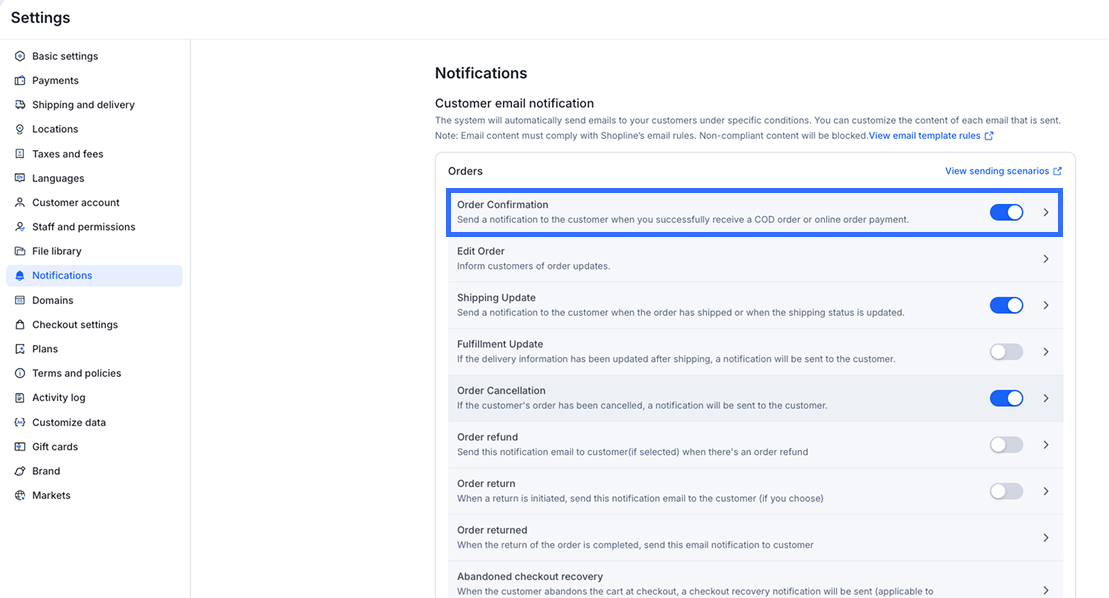Turn off Shipping Update notification toggle
The width and height of the screenshot is (1109, 598).
click(x=1006, y=305)
